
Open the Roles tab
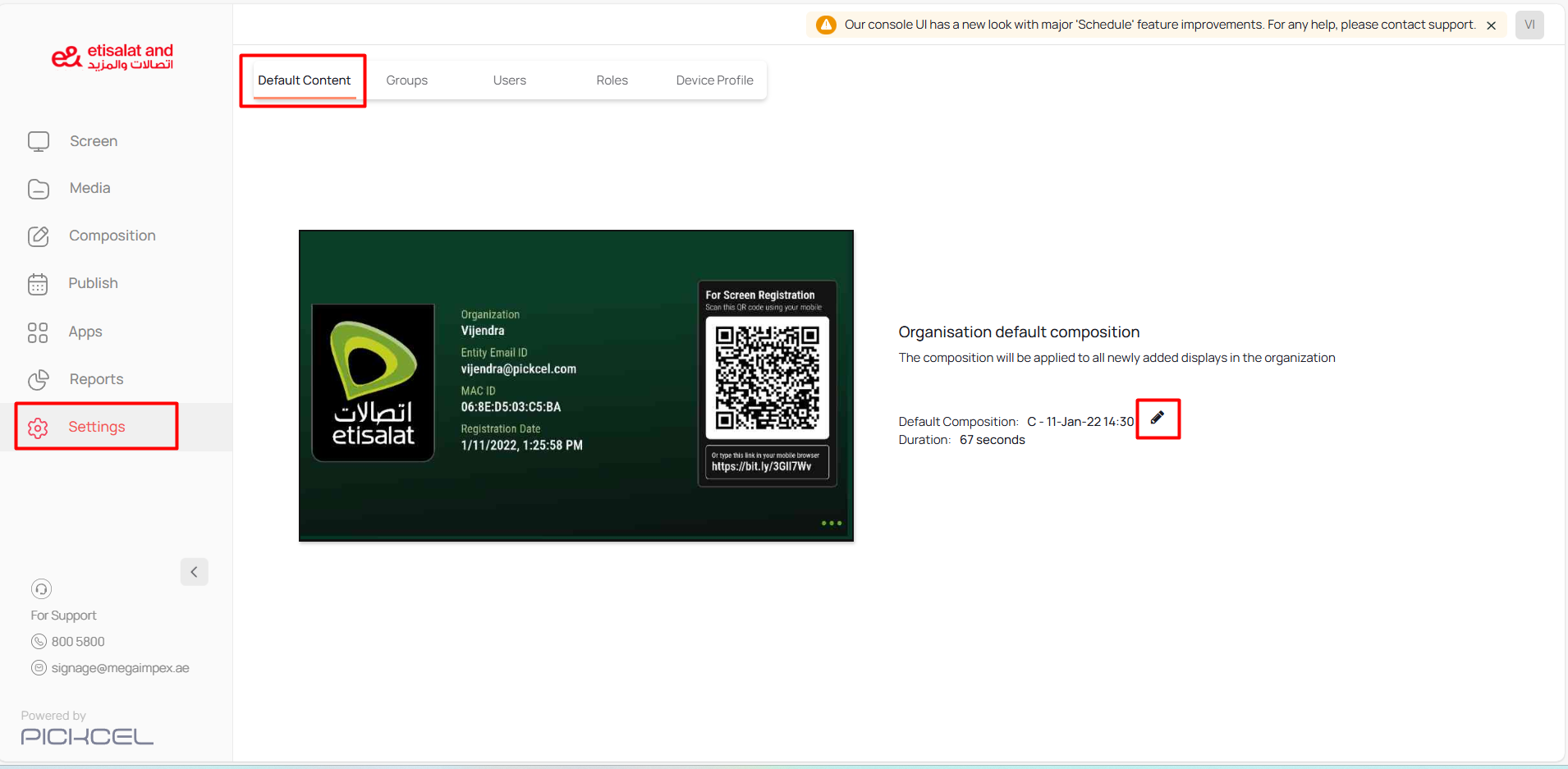click(x=612, y=80)
